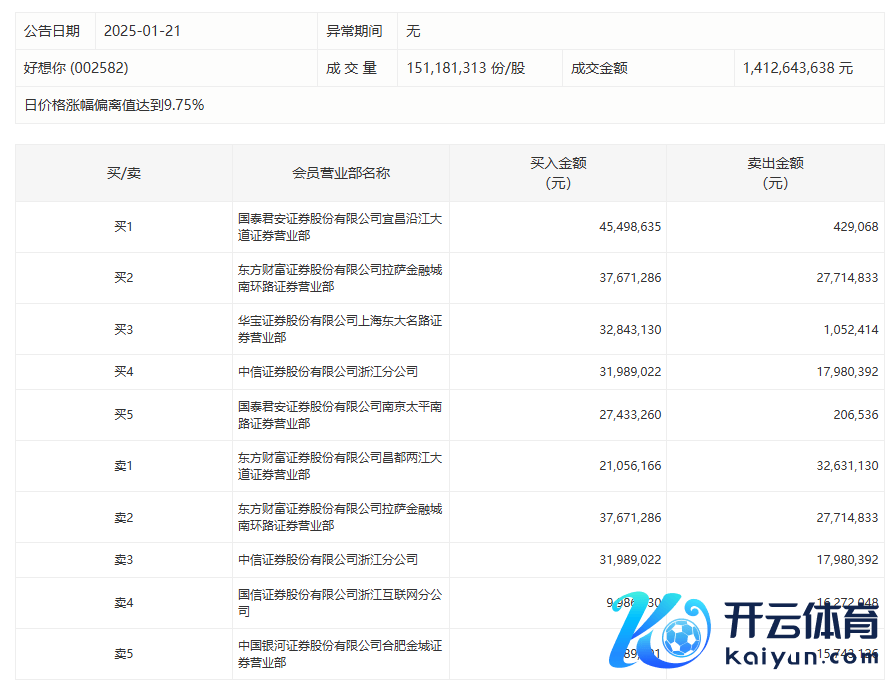Image resolution: width=894 pixels, height=690 pixels.
Task: Click the 卖出金额 (元) column header
Action: (x=775, y=173)
